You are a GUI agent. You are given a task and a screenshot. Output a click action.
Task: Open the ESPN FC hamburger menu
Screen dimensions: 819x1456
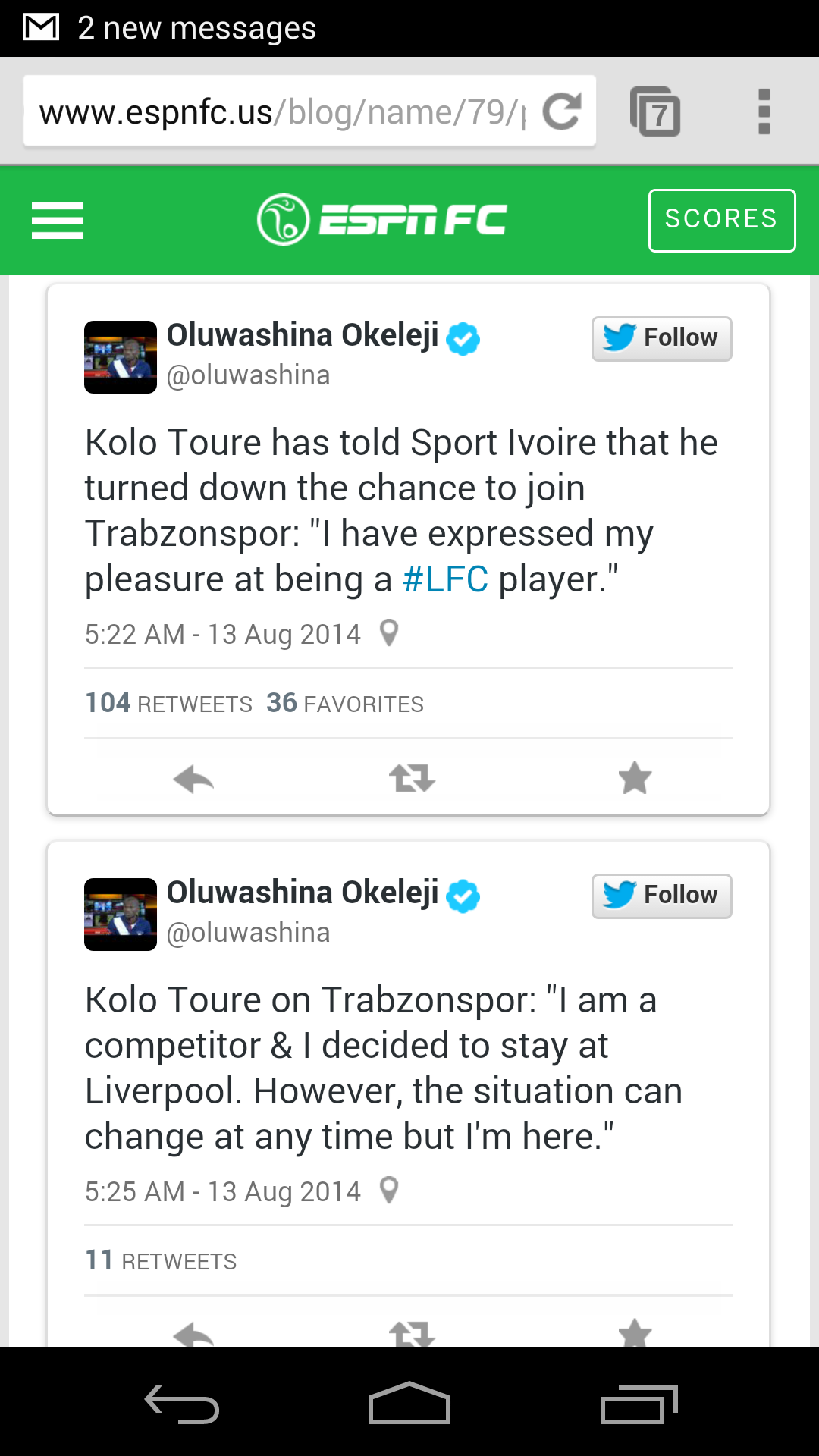[x=58, y=220]
